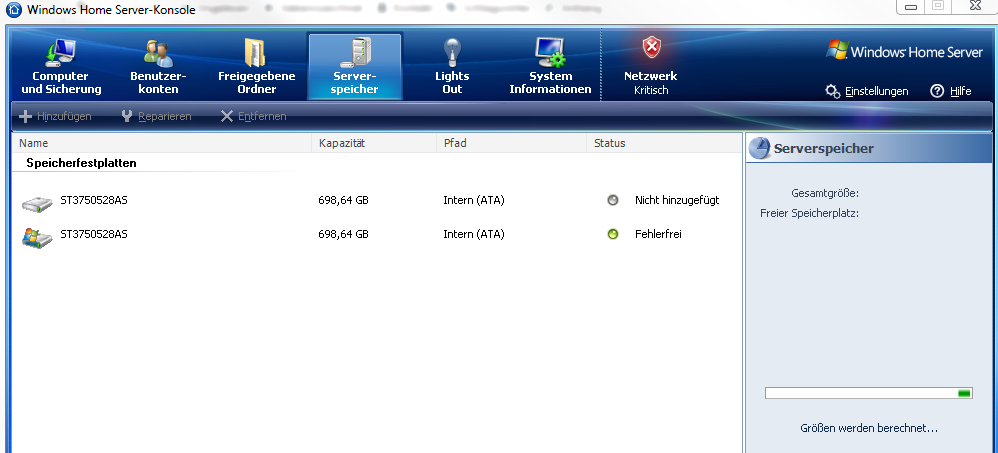
Task: Select the Windows system drive icon
Action: (37, 238)
